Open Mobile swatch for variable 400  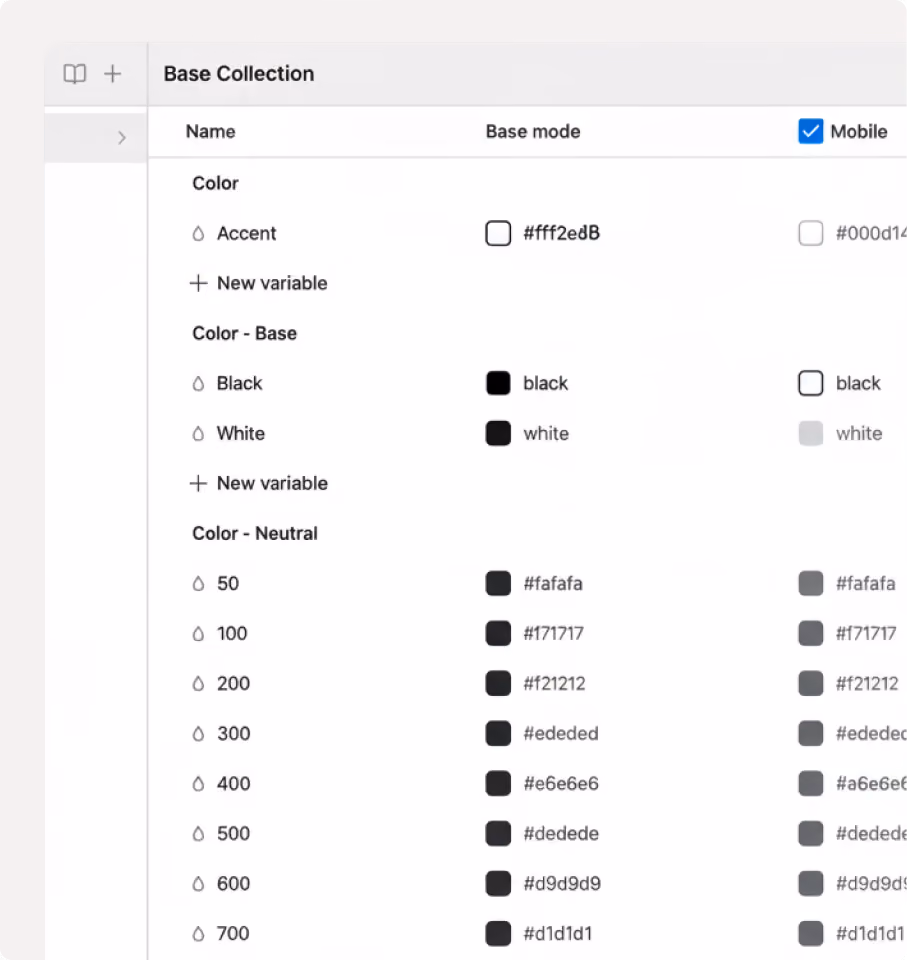[x=810, y=784]
